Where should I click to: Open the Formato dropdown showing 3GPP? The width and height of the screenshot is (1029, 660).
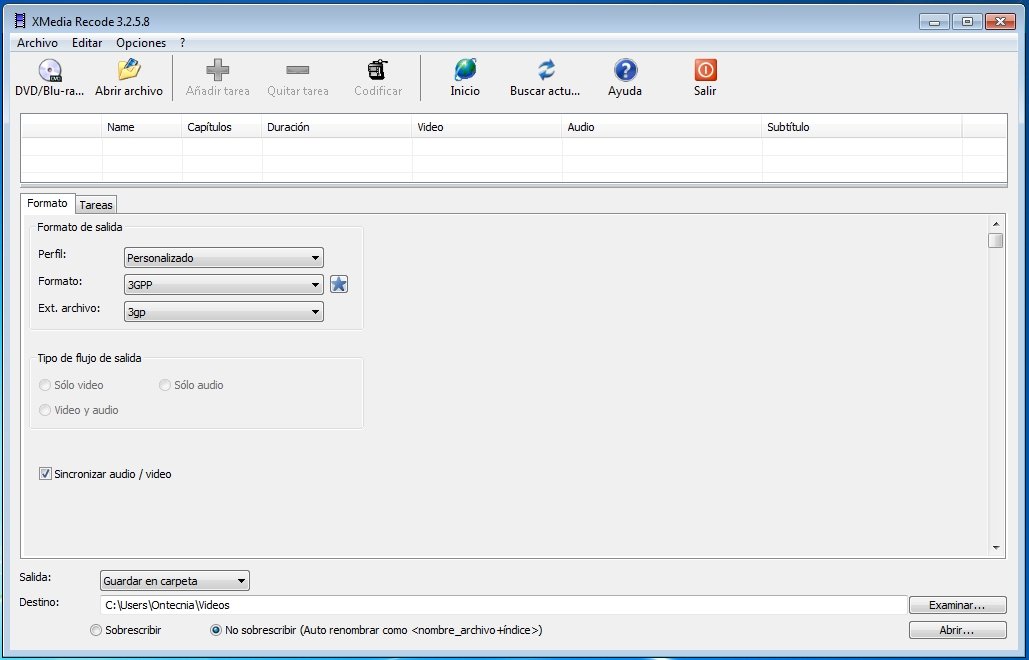tap(224, 285)
